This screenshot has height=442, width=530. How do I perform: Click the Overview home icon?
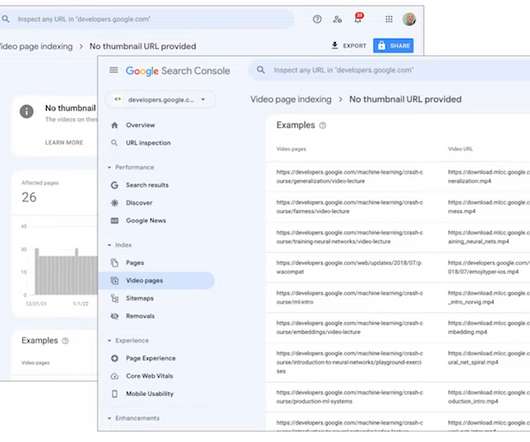[115, 125]
